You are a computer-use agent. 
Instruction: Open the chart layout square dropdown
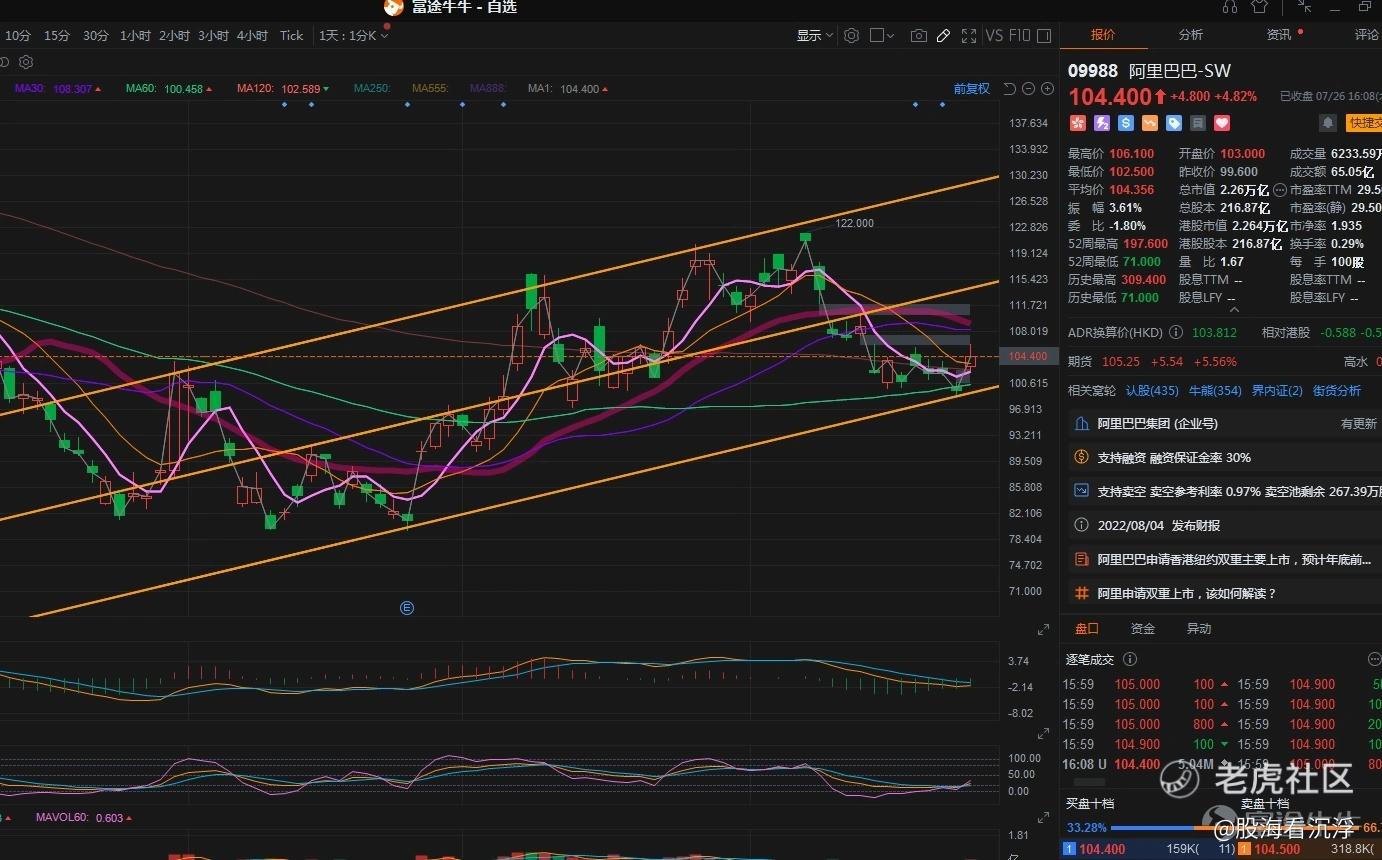tap(882, 36)
